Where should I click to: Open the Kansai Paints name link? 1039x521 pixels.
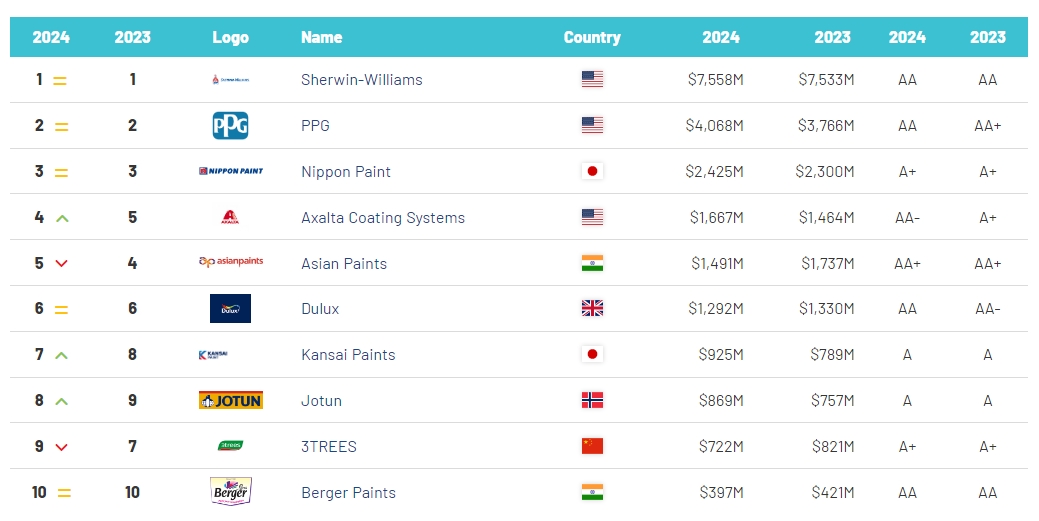[348, 355]
